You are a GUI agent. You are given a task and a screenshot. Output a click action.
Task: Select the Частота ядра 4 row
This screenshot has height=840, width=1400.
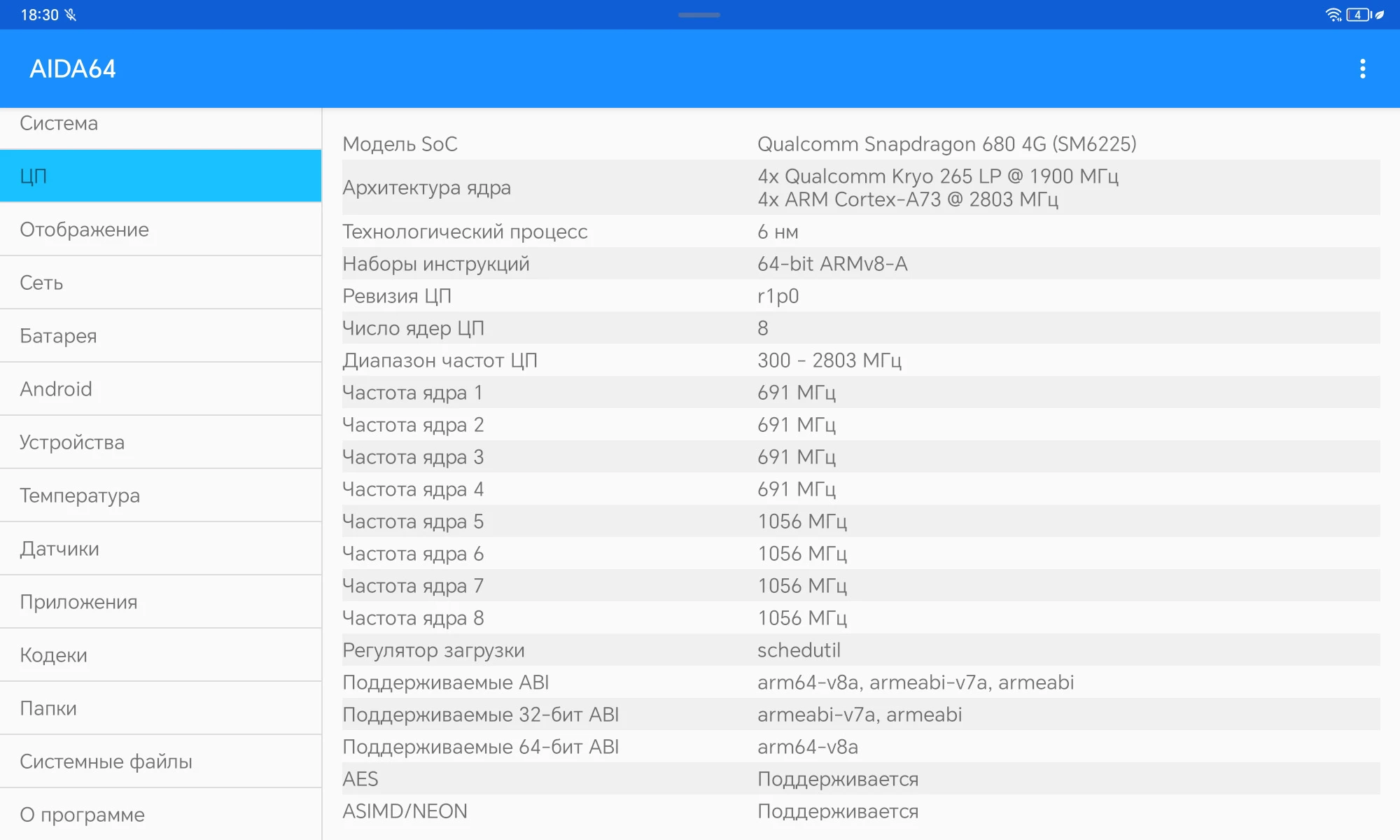click(861, 489)
